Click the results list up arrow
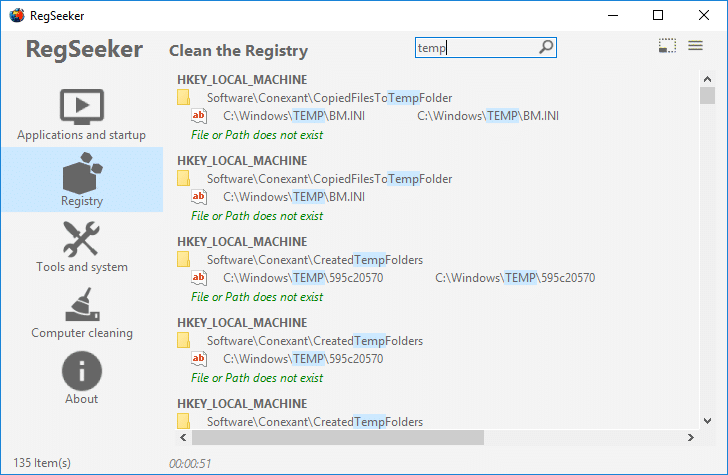Image resolution: width=728 pixels, height=475 pixels. (707, 79)
